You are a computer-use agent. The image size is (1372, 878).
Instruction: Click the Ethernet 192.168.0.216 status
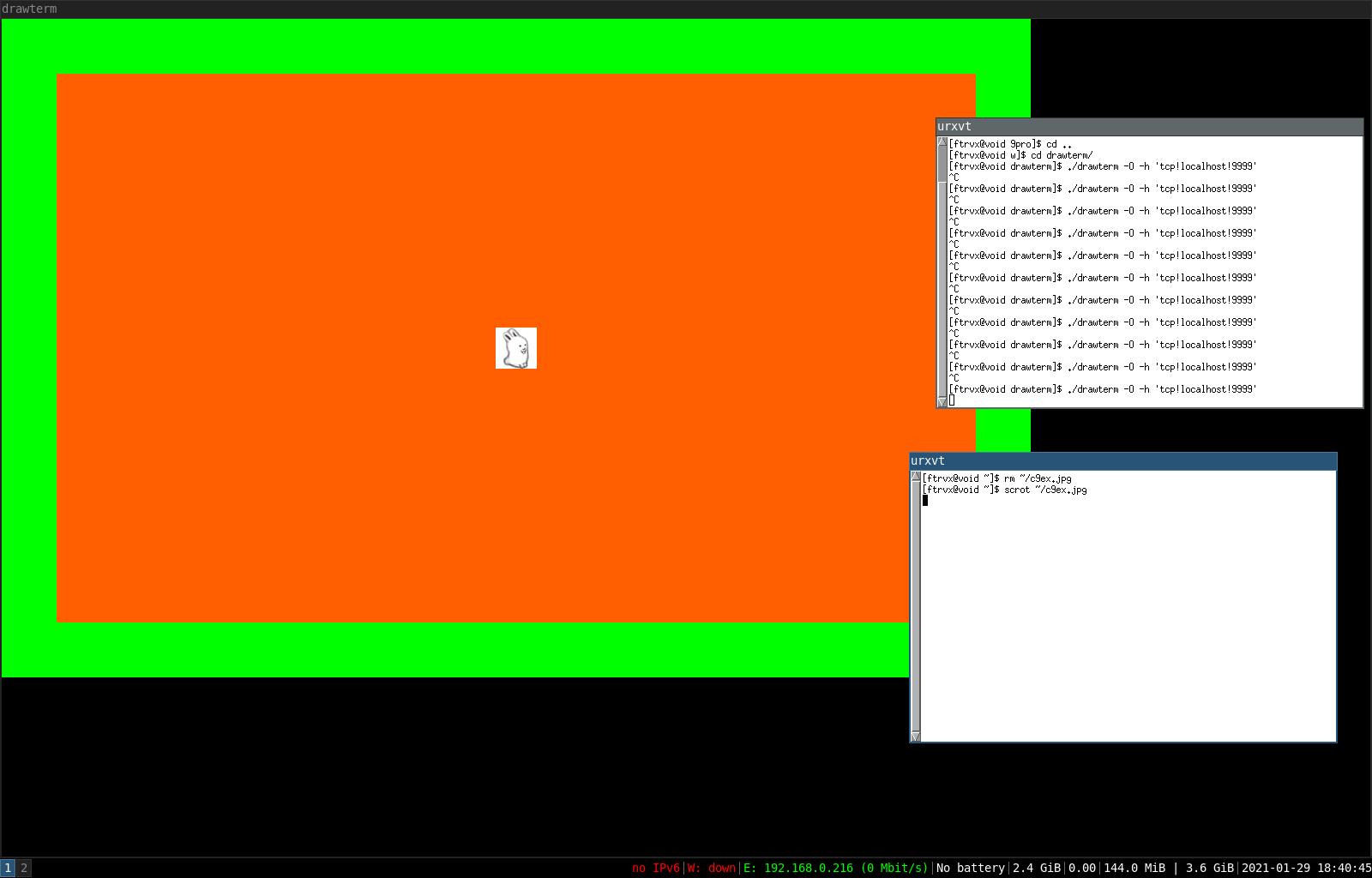coord(835,868)
